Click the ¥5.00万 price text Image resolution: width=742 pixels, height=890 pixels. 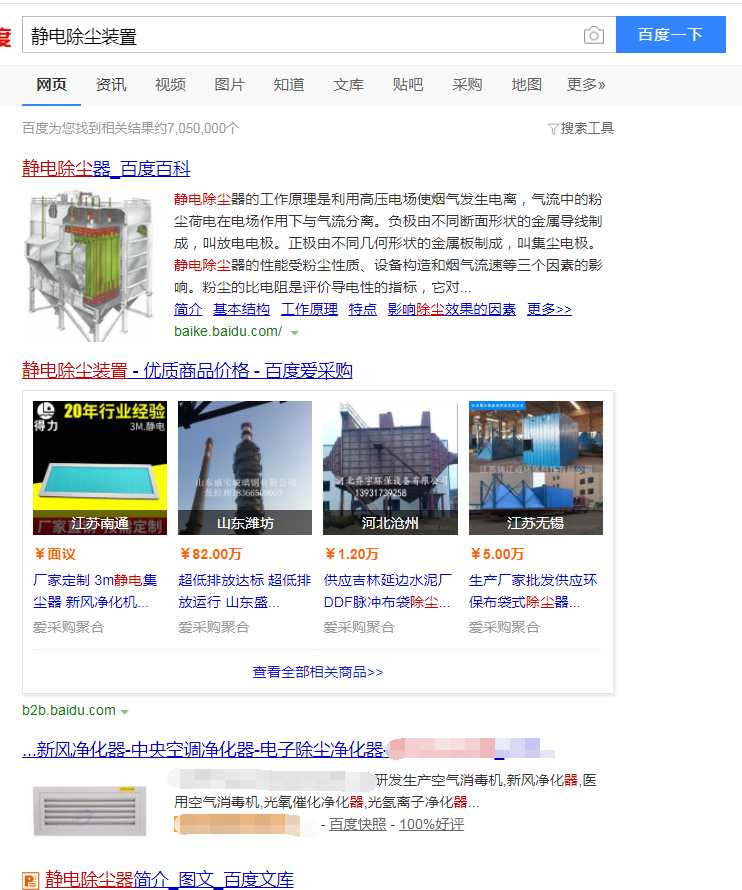pyautogui.click(x=497, y=554)
